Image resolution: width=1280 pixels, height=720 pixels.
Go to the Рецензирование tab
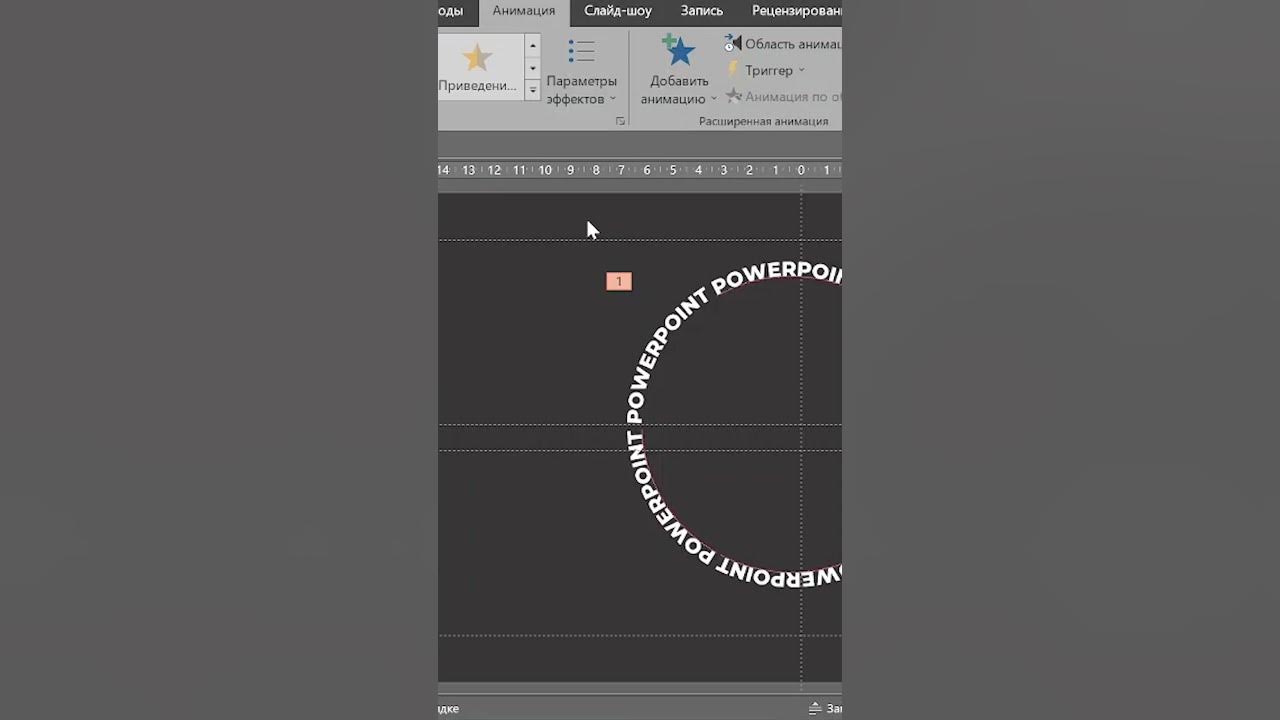pyautogui.click(x=798, y=11)
